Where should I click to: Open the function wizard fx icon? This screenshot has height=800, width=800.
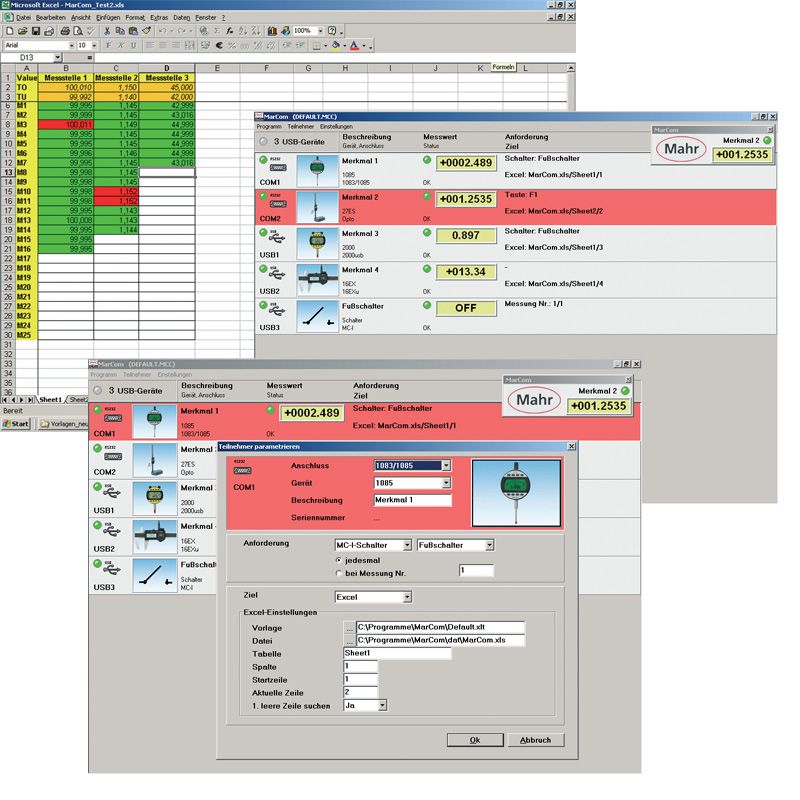coord(230,31)
